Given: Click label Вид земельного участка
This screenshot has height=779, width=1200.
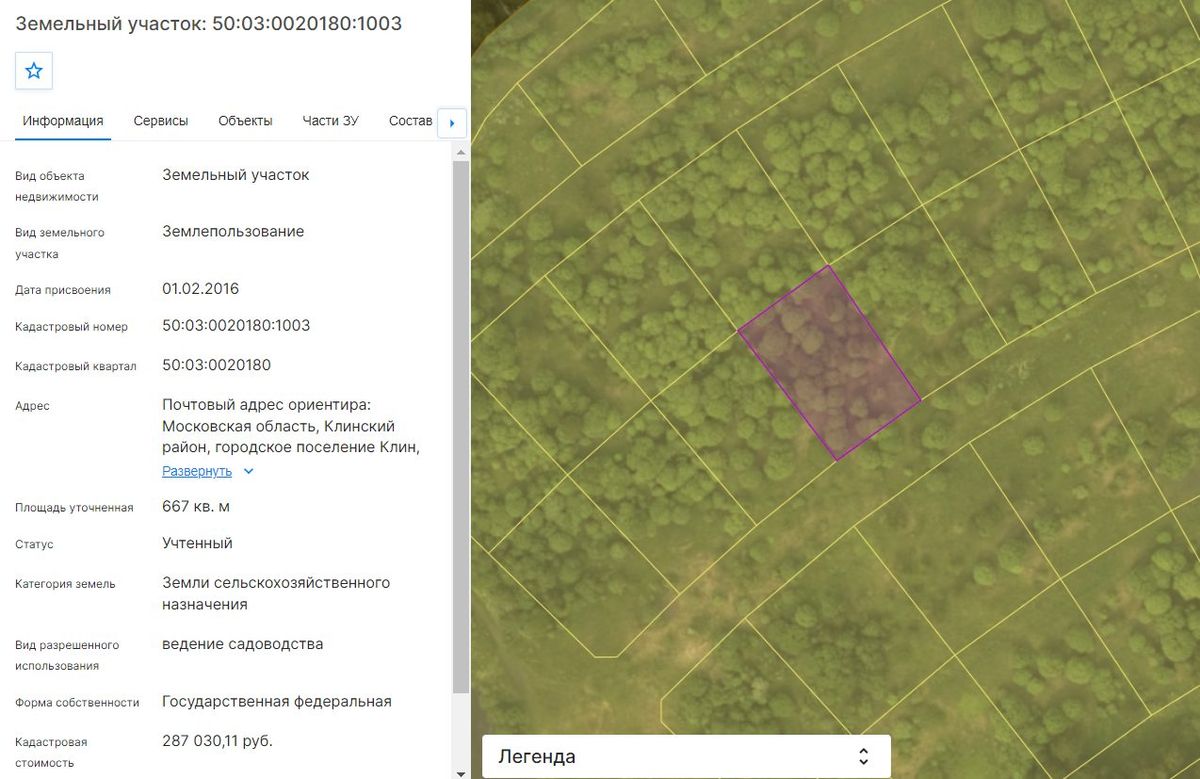Looking at the screenshot, I should pos(60,243).
